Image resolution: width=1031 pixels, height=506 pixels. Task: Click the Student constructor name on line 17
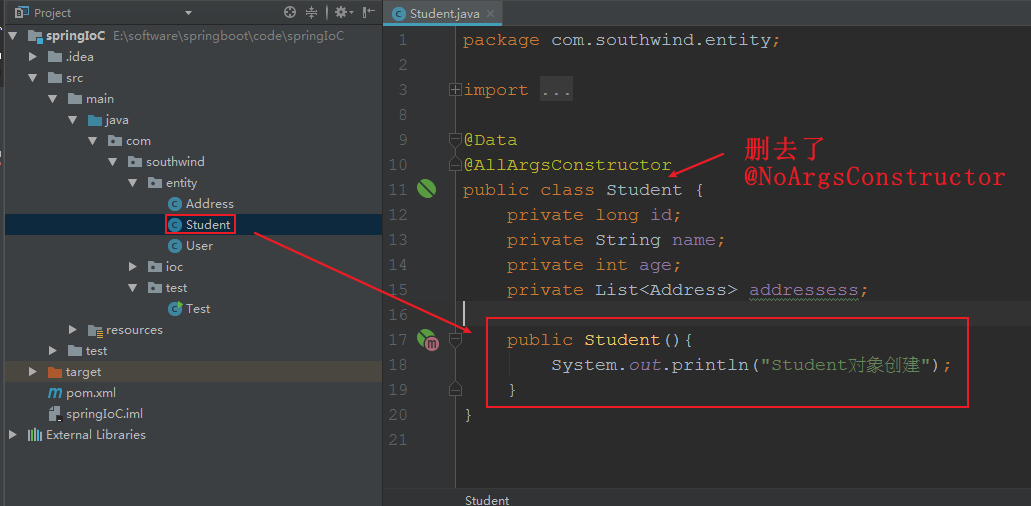pyautogui.click(x=622, y=340)
